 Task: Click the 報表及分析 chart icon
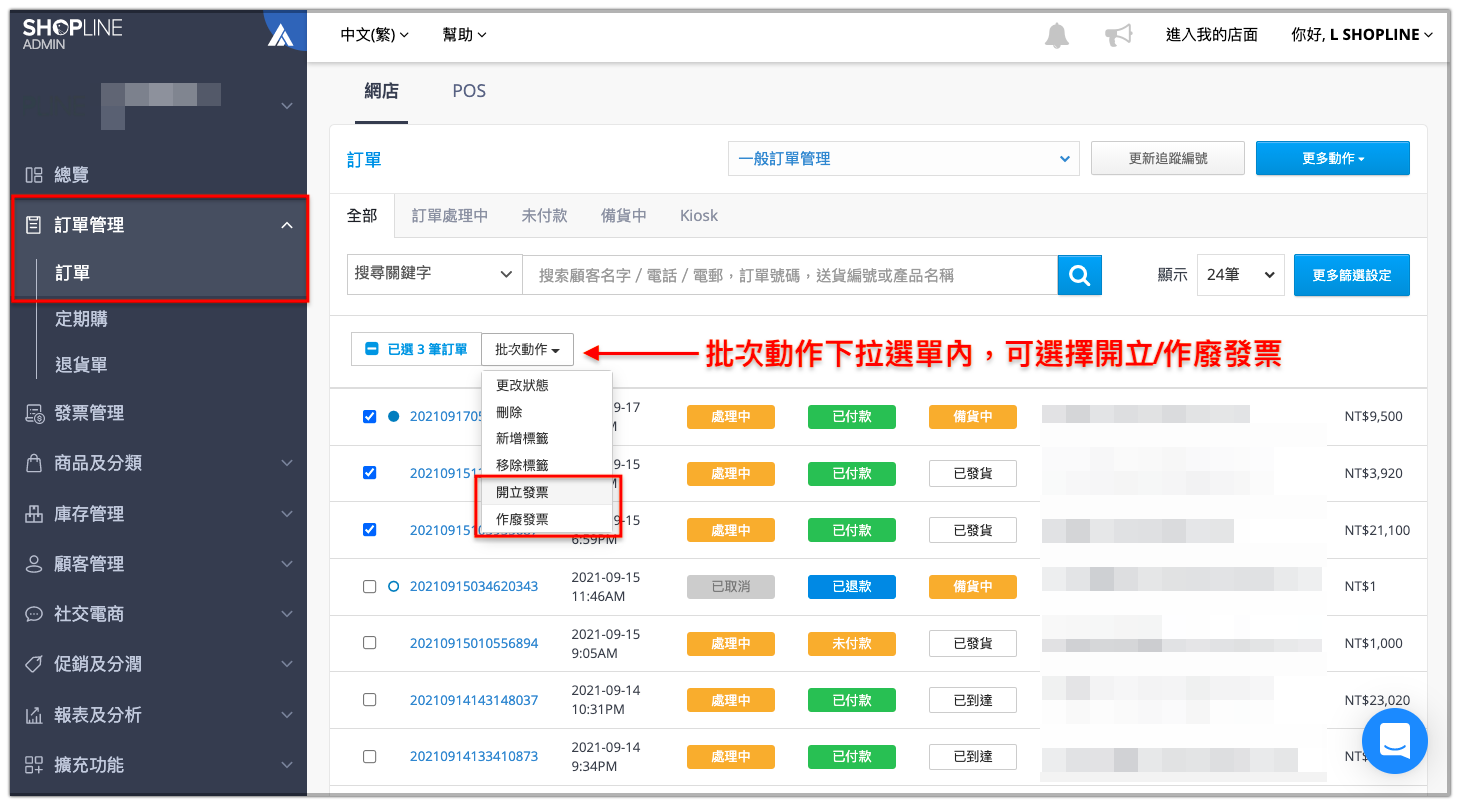coord(34,715)
